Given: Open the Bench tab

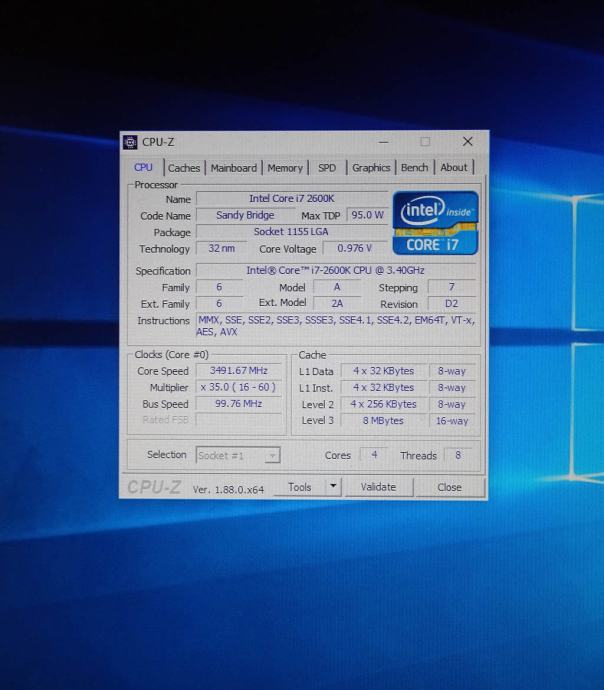Looking at the screenshot, I should [414, 168].
